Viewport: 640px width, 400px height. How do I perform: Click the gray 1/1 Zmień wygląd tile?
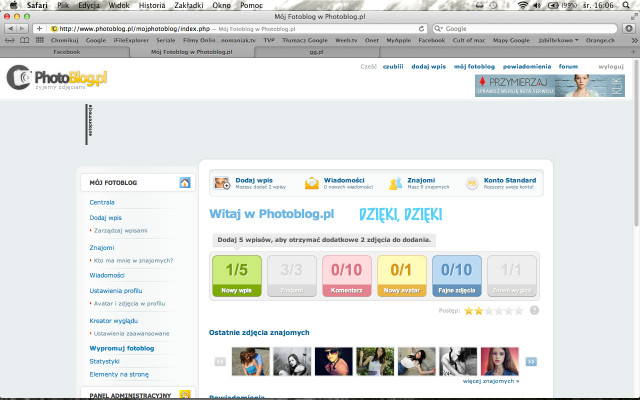[512, 276]
